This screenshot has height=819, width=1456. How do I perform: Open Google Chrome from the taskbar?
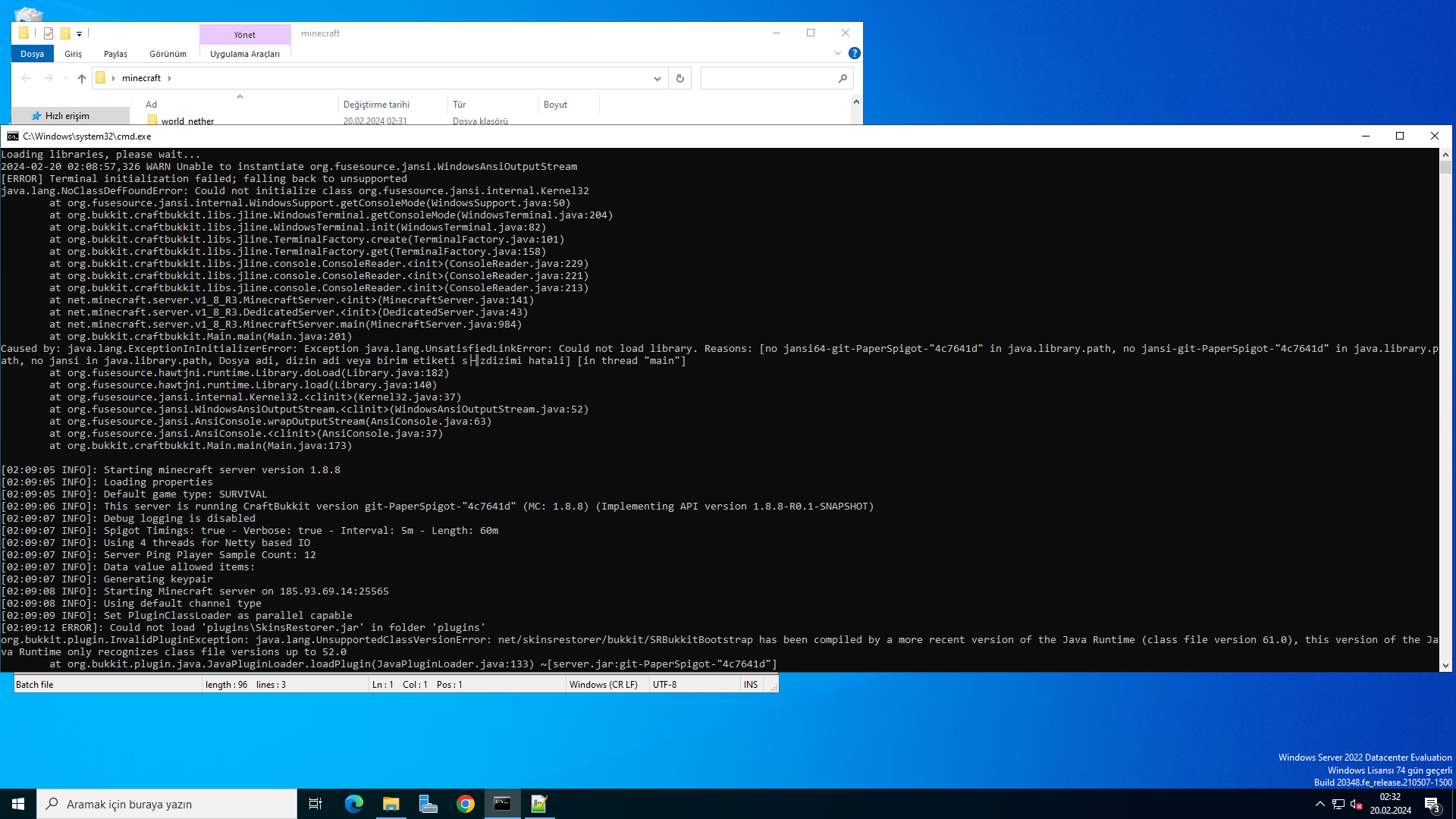click(466, 804)
